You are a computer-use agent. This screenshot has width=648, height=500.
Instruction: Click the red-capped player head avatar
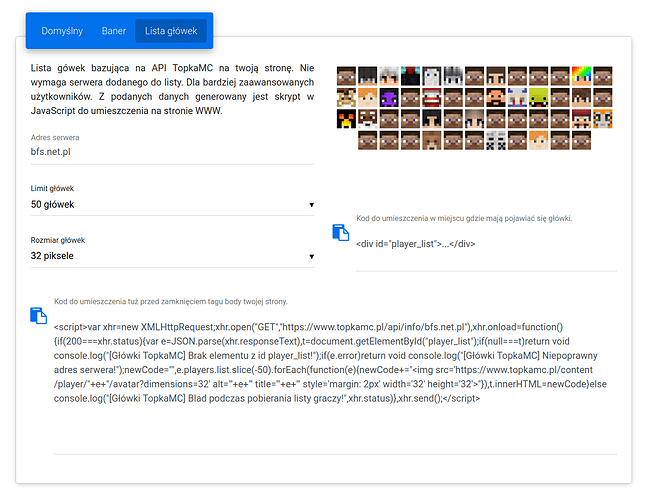pos(581,119)
